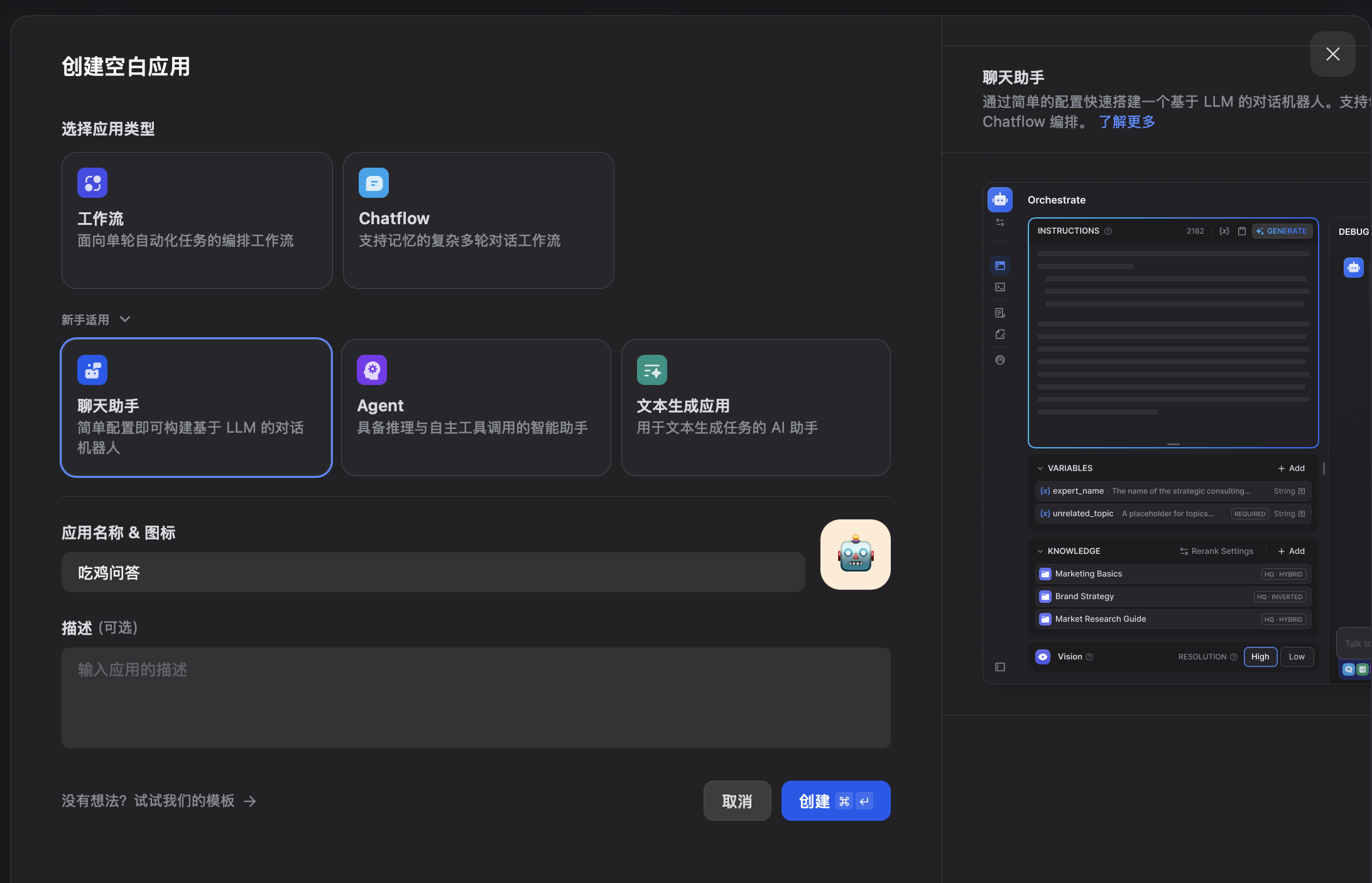Collapse the 新手适用 section chevron

[125, 319]
